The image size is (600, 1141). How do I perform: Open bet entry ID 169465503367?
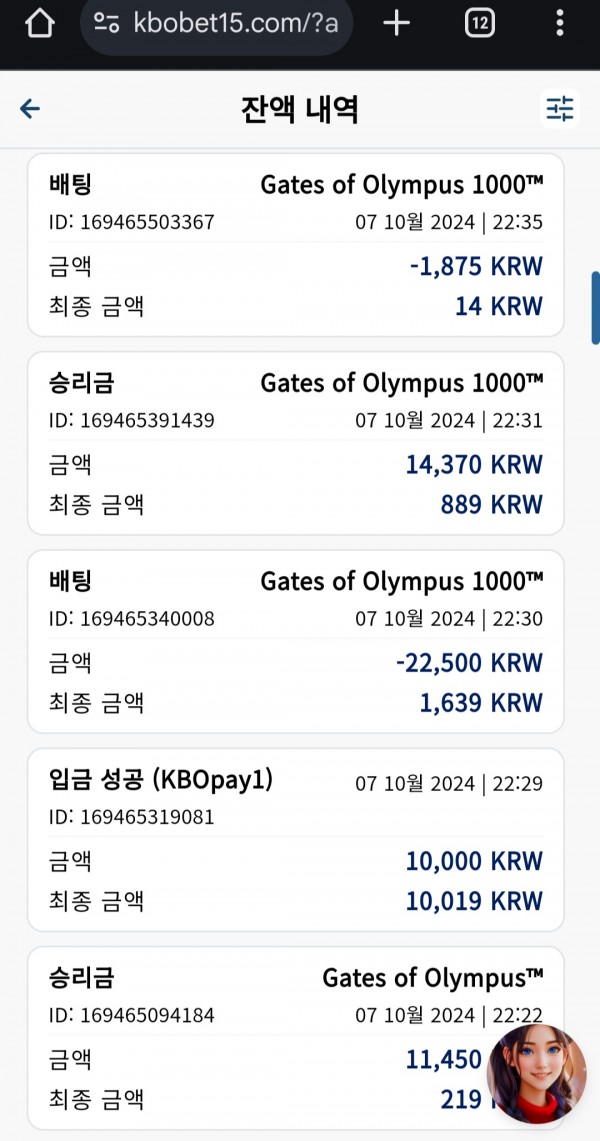click(x=296, y=245)
